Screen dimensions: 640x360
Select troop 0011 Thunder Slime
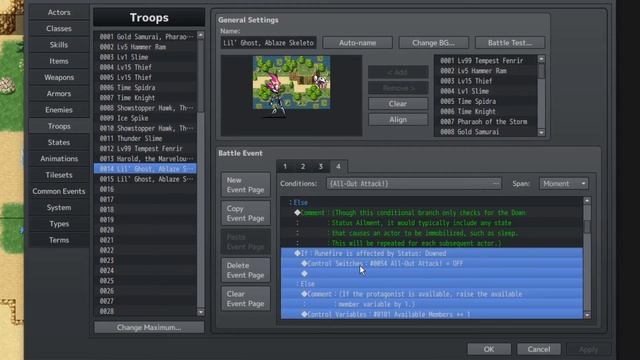145,138
